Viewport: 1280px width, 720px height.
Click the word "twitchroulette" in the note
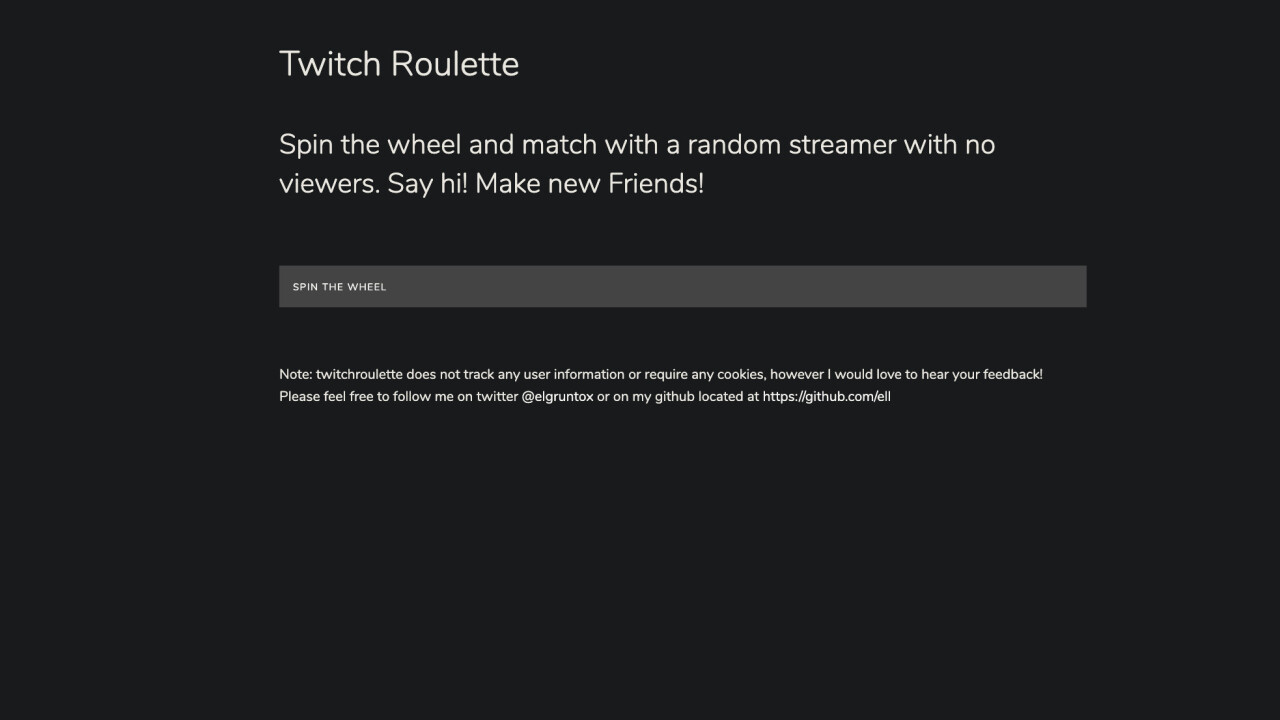(359, 374)
